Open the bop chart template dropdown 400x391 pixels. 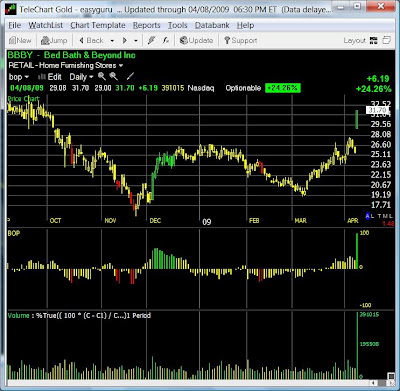coord(19,77)
